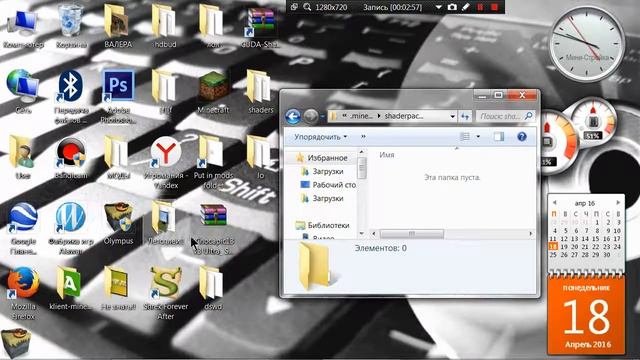Image resolution: width=640 pixels, height=360 pixels.
Task: Select the Put in mods folder shortcut
Action: 212,162
